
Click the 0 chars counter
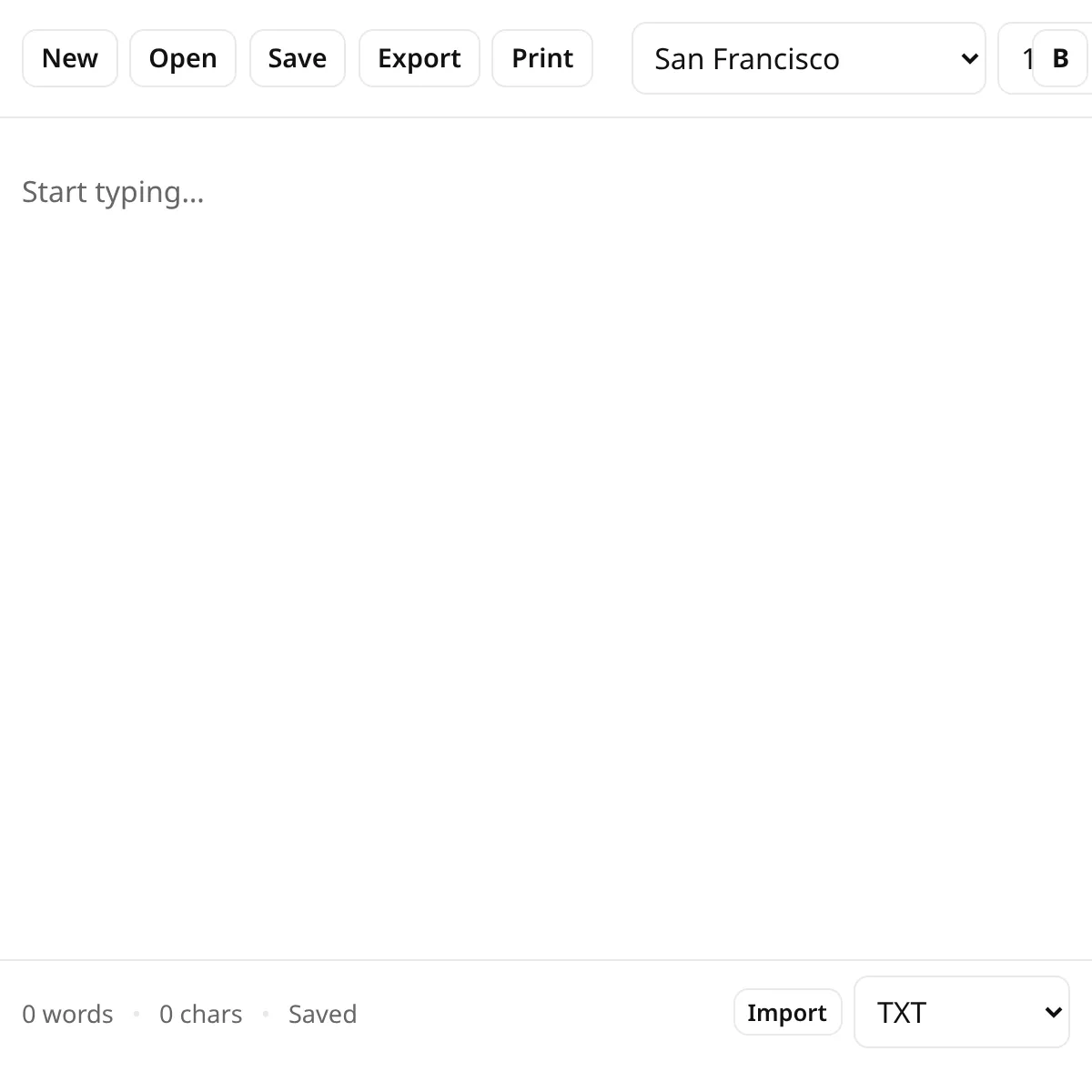[x=201, y=1014]
